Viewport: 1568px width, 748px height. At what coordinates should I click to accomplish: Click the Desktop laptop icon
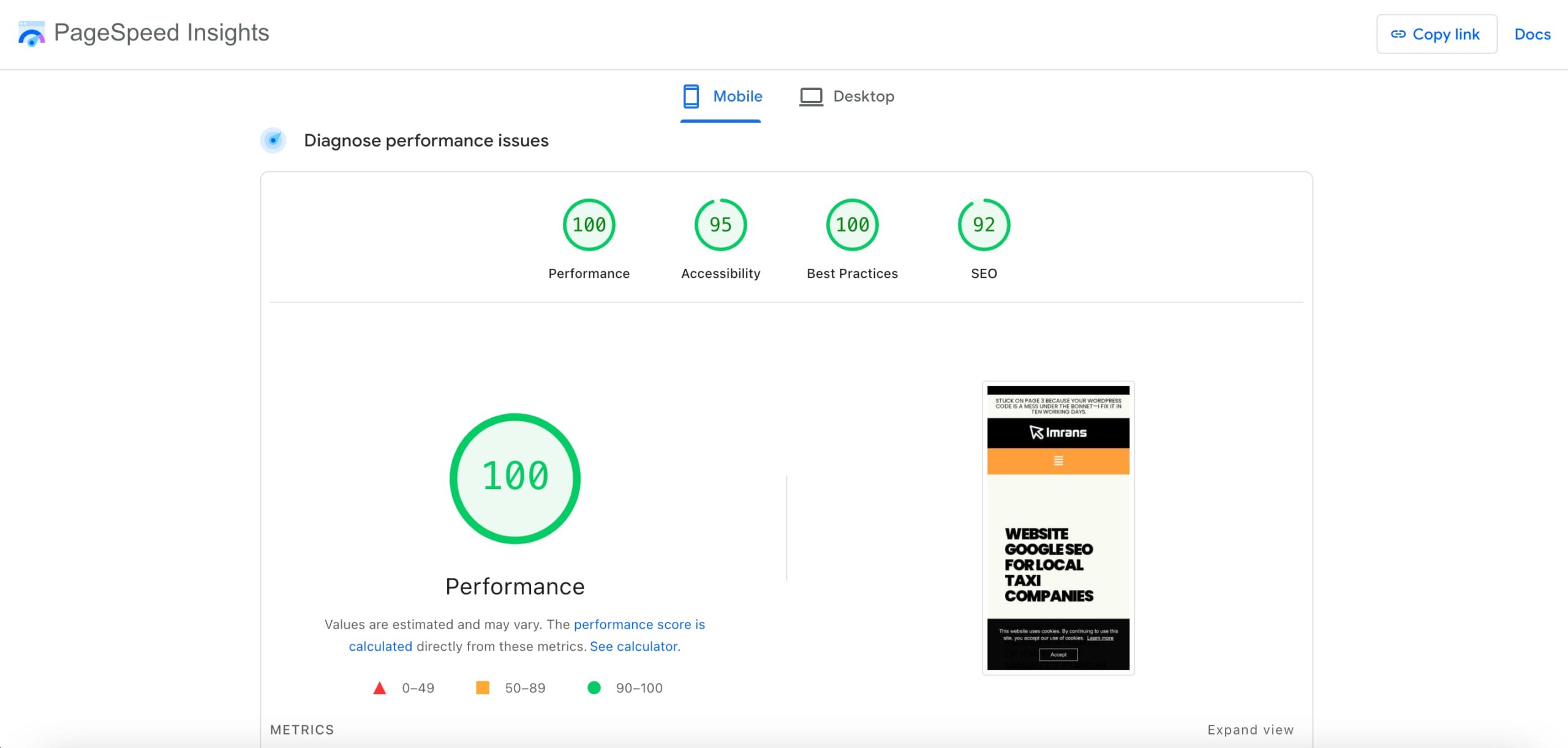(811, 97)
